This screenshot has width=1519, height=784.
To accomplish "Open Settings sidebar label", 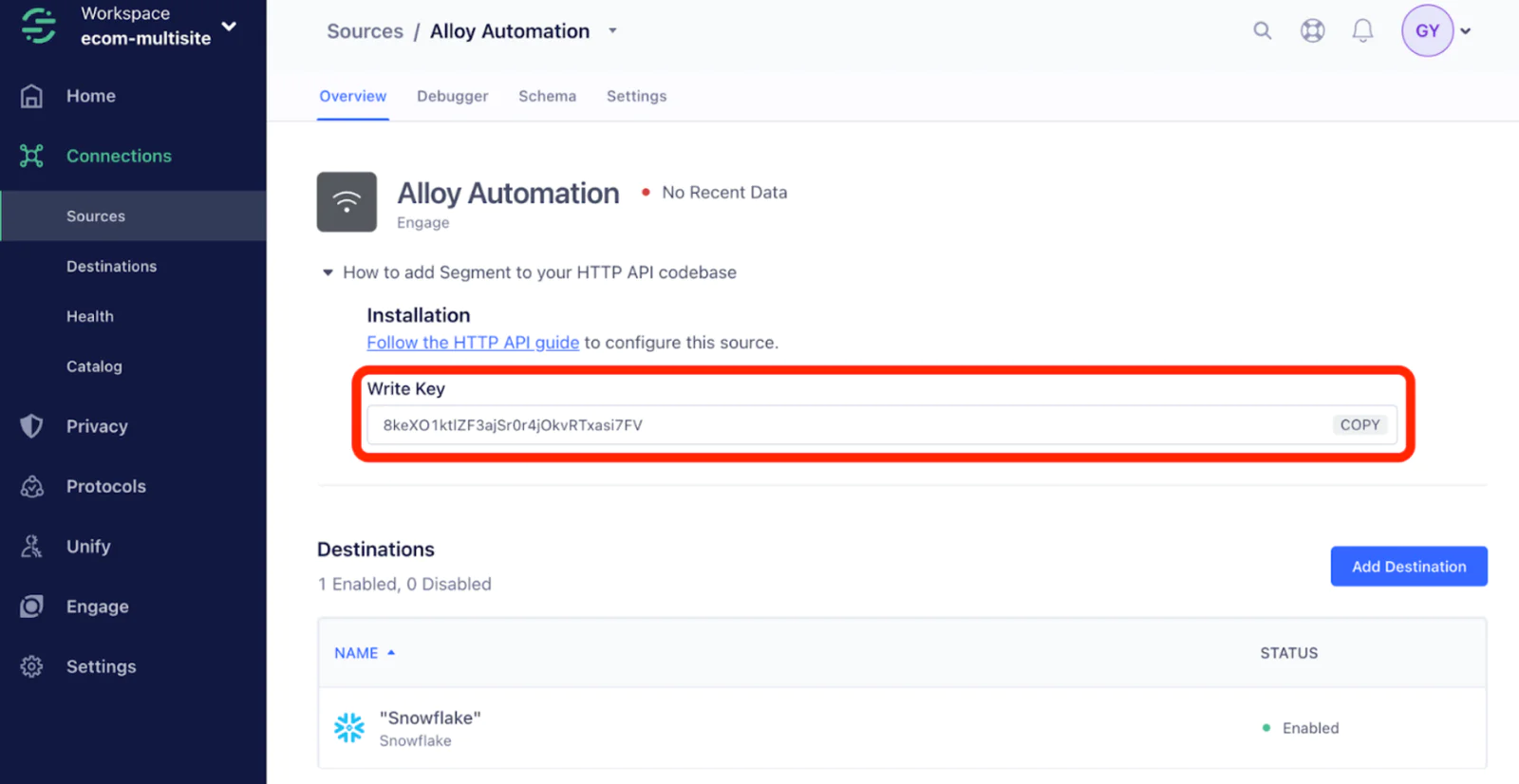I will click(x=102, y=666).
